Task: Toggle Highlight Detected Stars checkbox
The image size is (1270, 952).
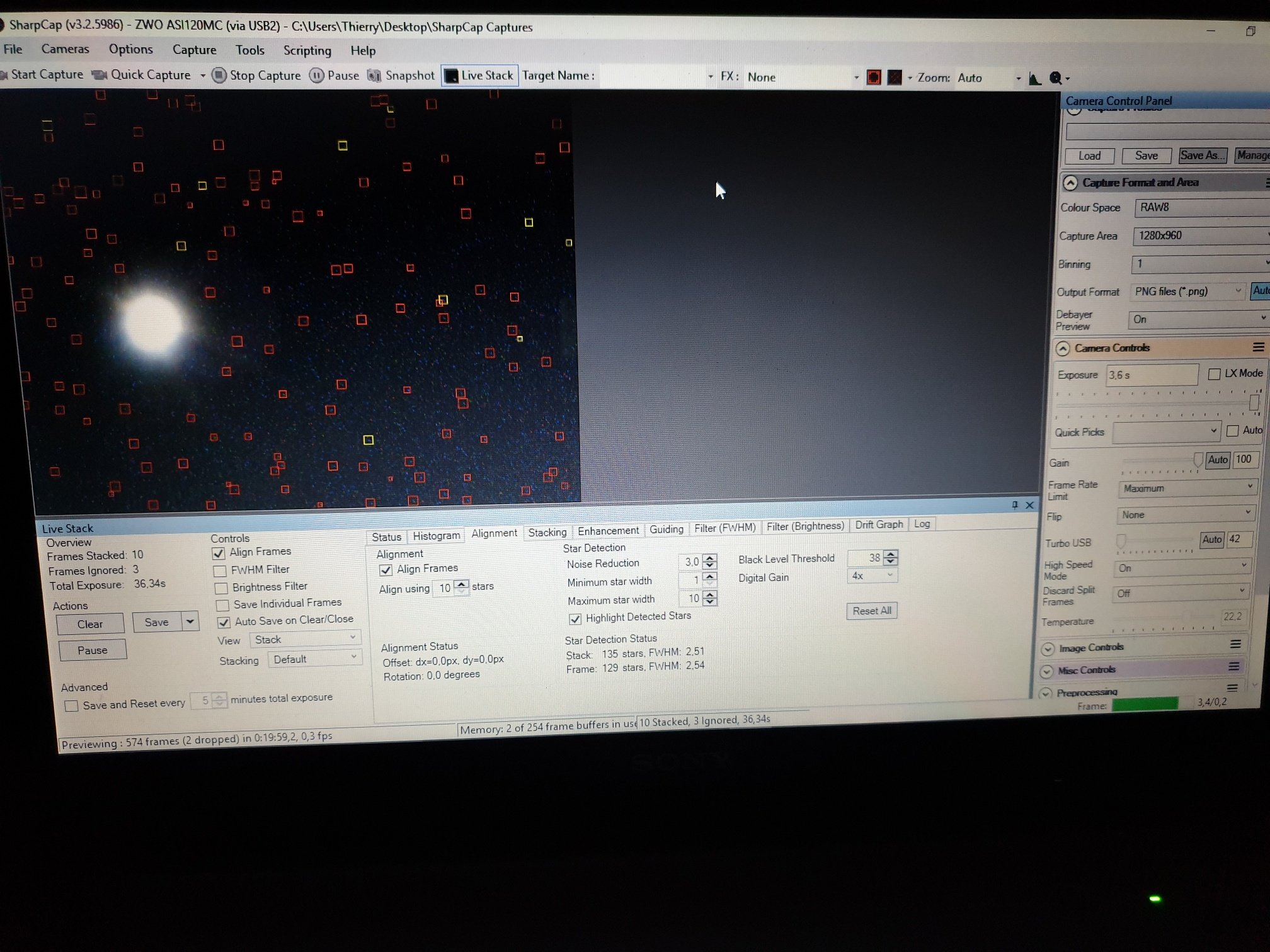Action: pyautogui.click(x=575, y=619)
